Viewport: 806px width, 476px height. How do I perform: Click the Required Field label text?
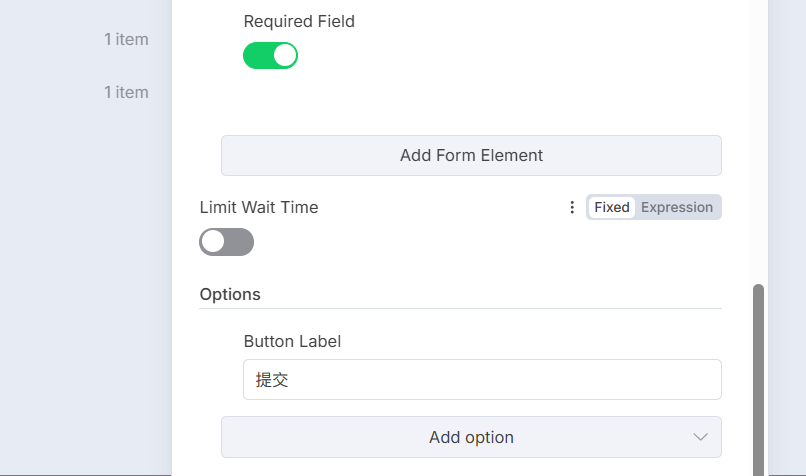(x=299, y=21)
